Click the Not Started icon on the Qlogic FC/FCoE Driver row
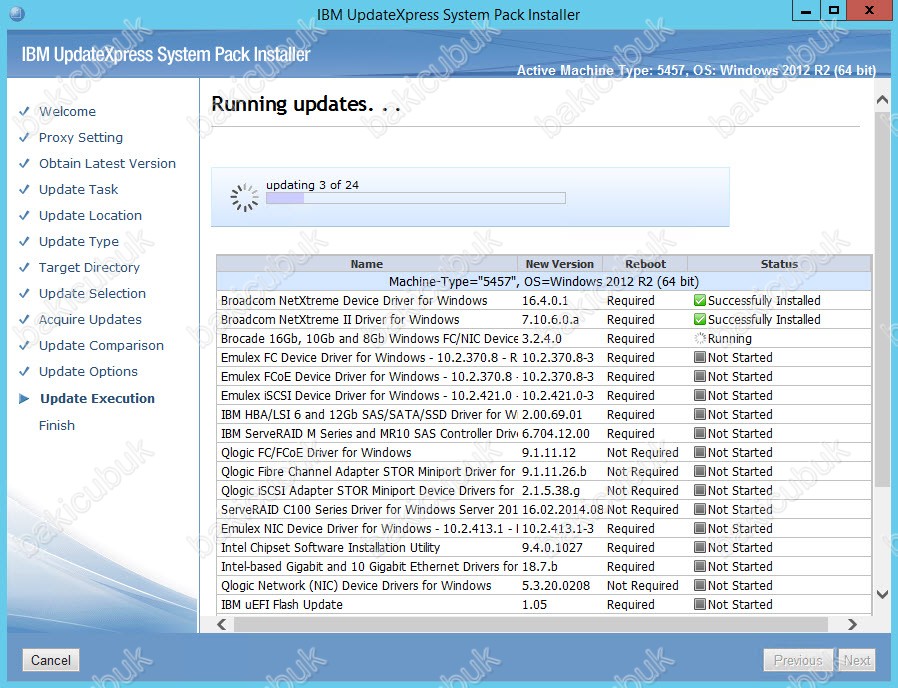Viewport: 898px width, 688px height. coord(699,452)
